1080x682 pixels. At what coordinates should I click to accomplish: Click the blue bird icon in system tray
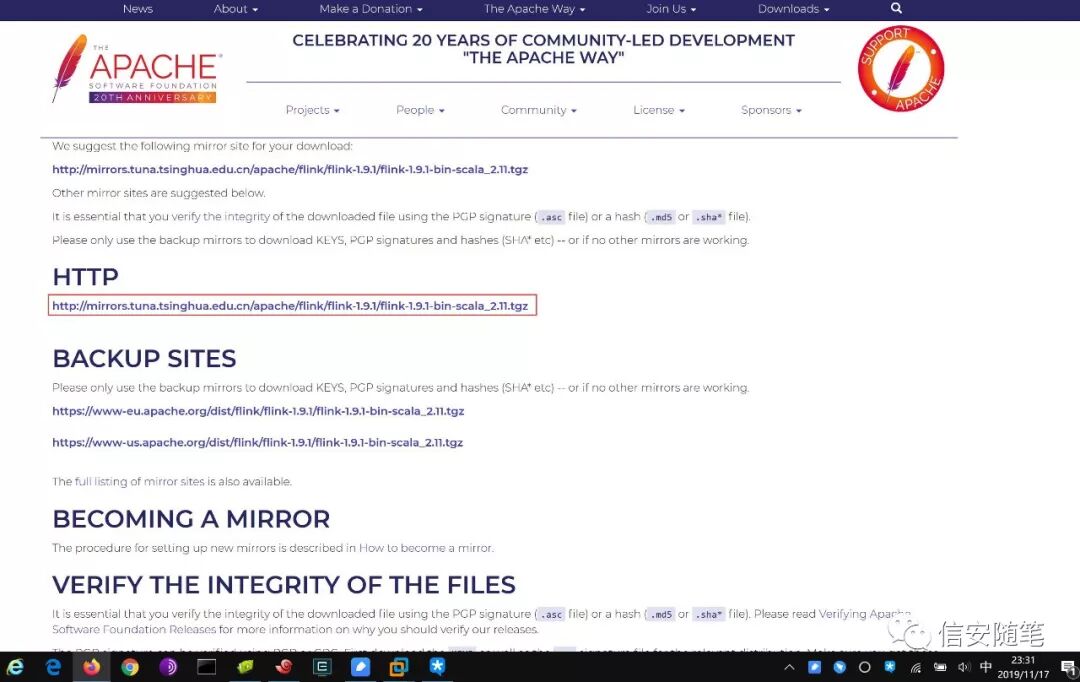click(840, 667)
